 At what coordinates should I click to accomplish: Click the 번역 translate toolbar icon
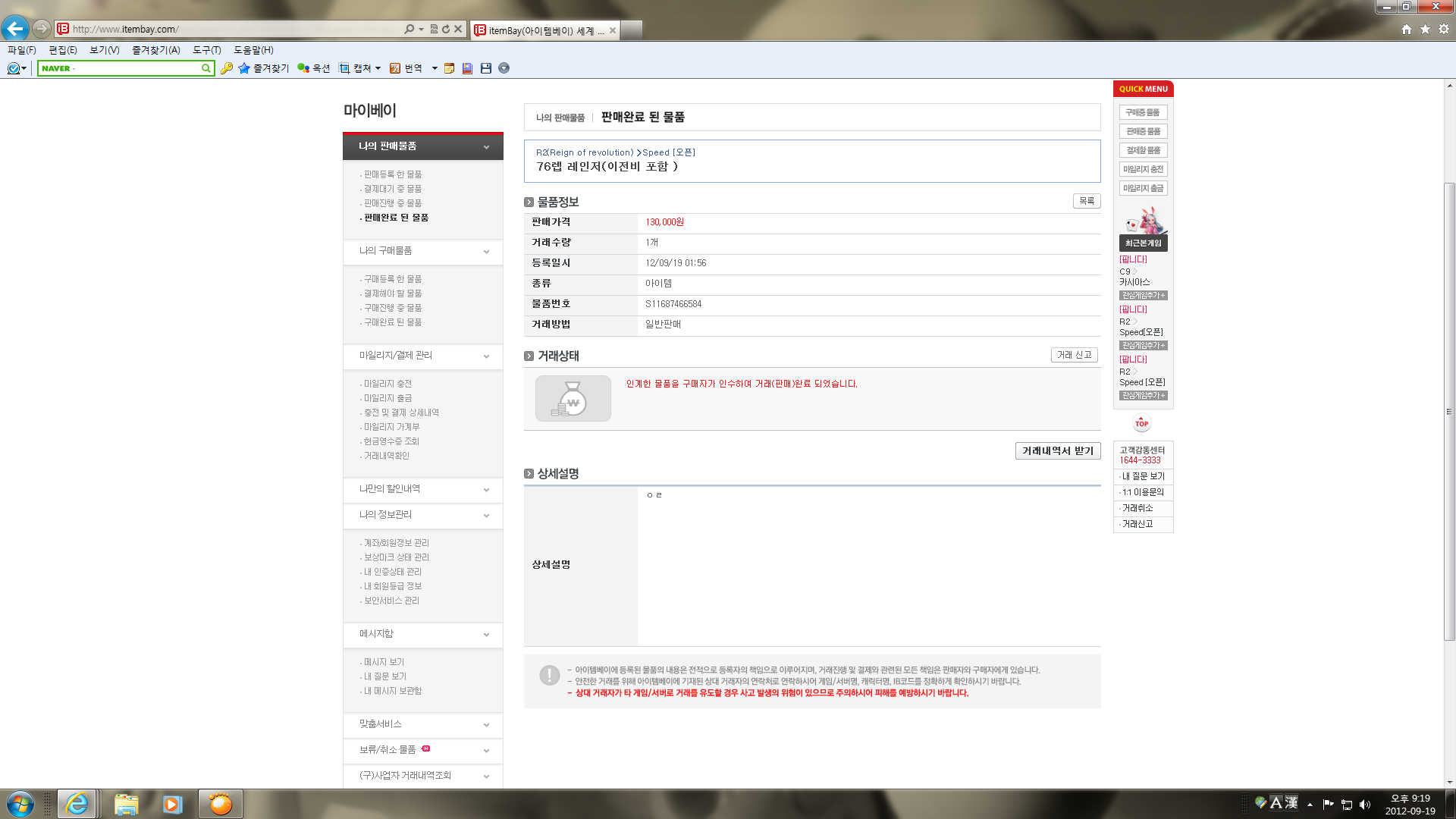395,68
